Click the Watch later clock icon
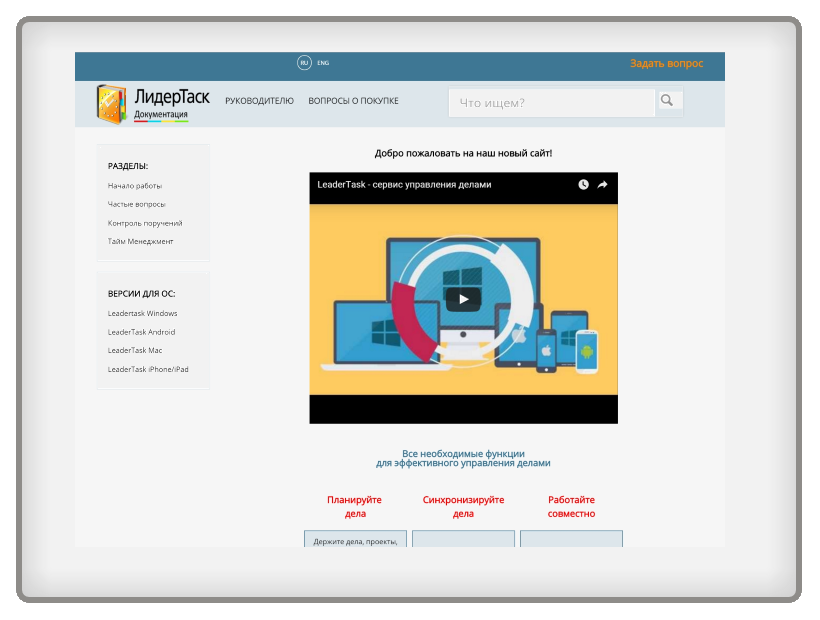 pyautogui.click(x=584, y=185)
